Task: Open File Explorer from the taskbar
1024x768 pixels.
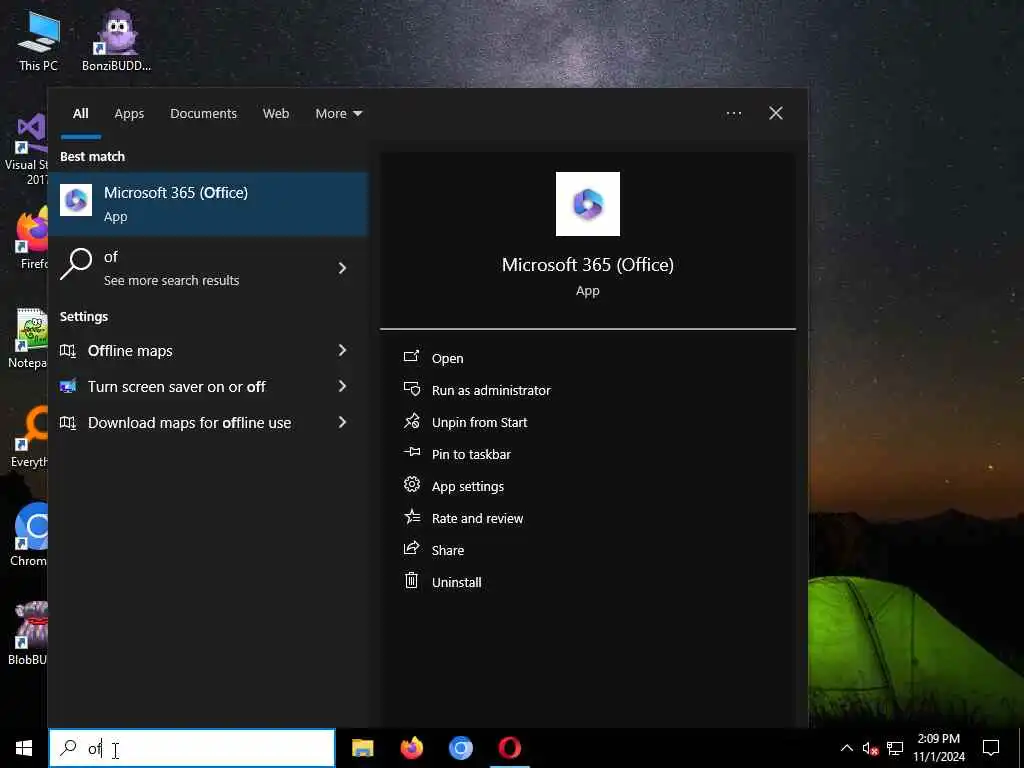Action: coord(362,748)
